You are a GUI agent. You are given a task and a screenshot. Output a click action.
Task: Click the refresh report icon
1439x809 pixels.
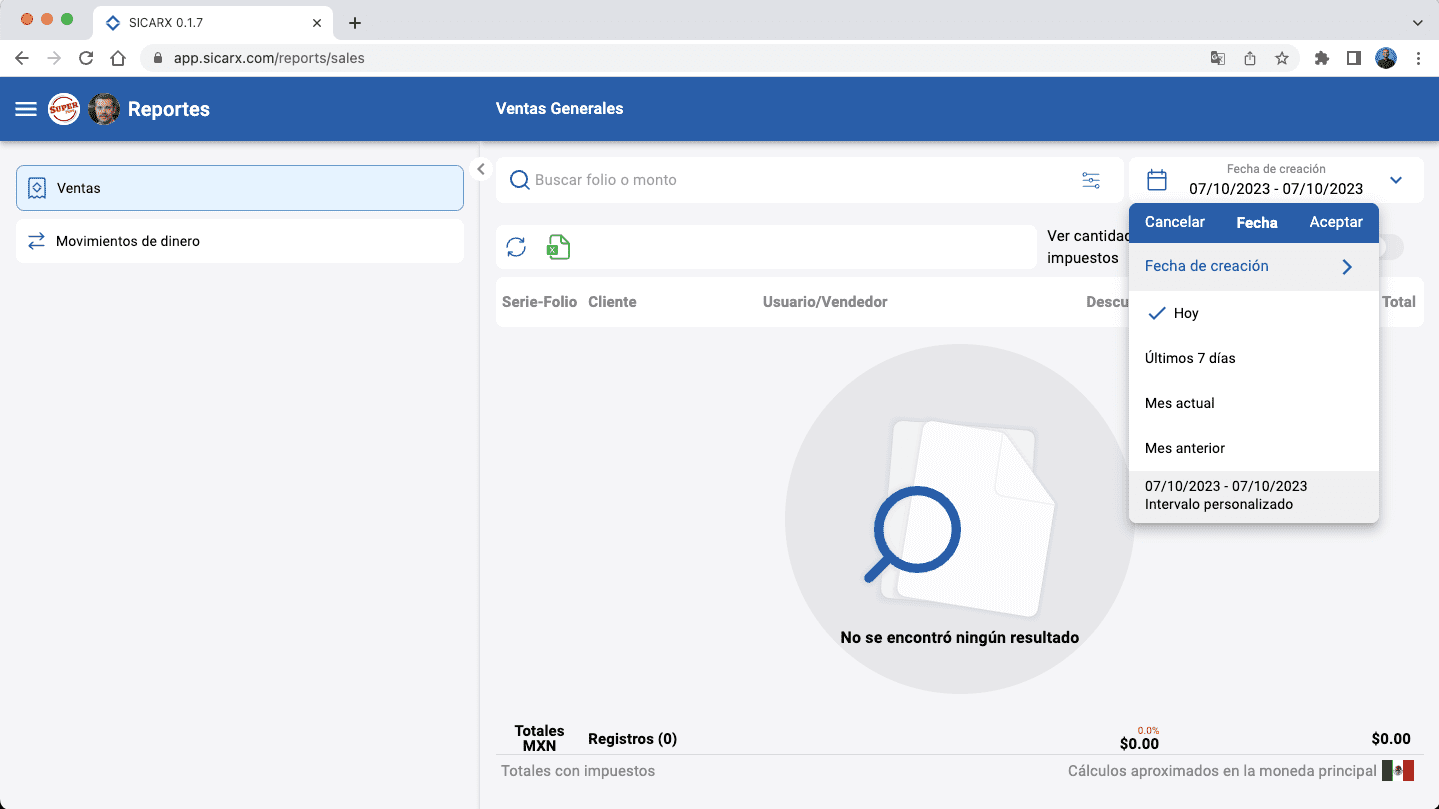pyautogui.click(x=516, y=247)
